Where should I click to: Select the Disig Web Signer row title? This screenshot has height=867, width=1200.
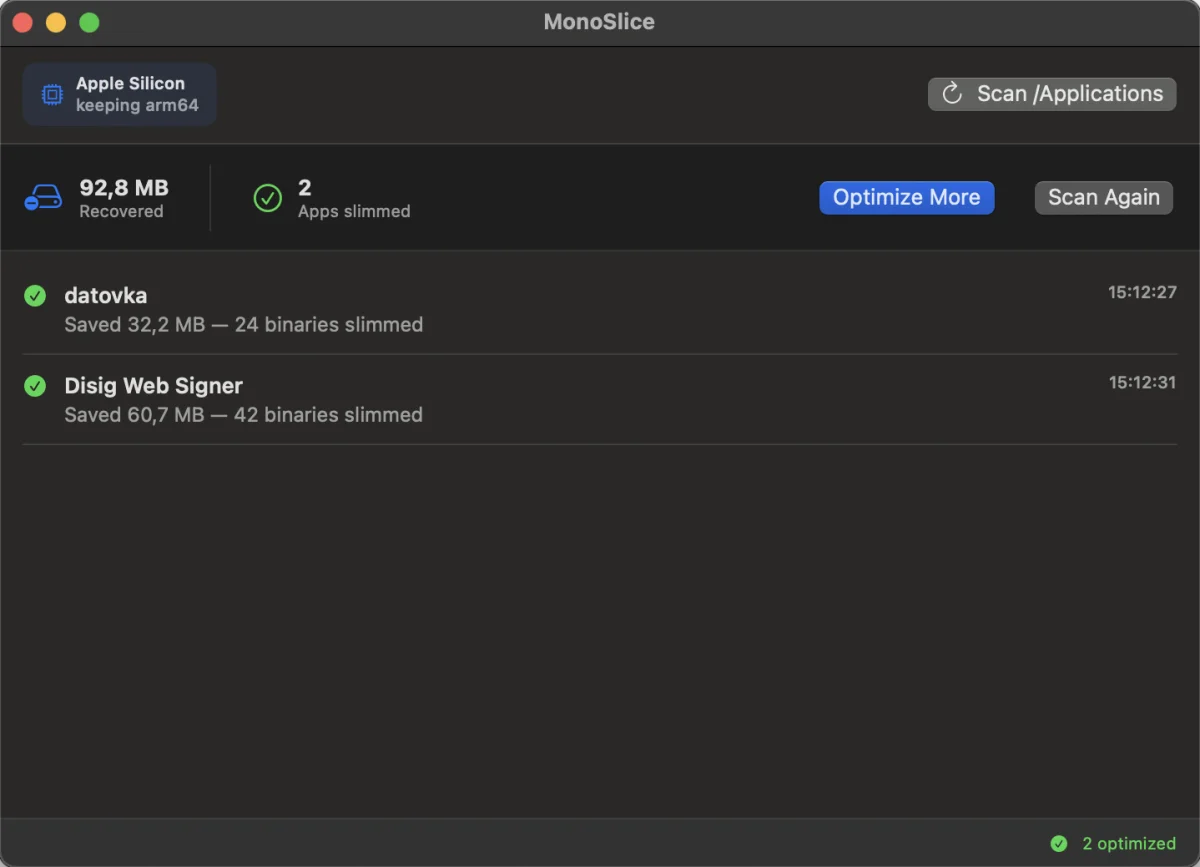click(153, 386)
